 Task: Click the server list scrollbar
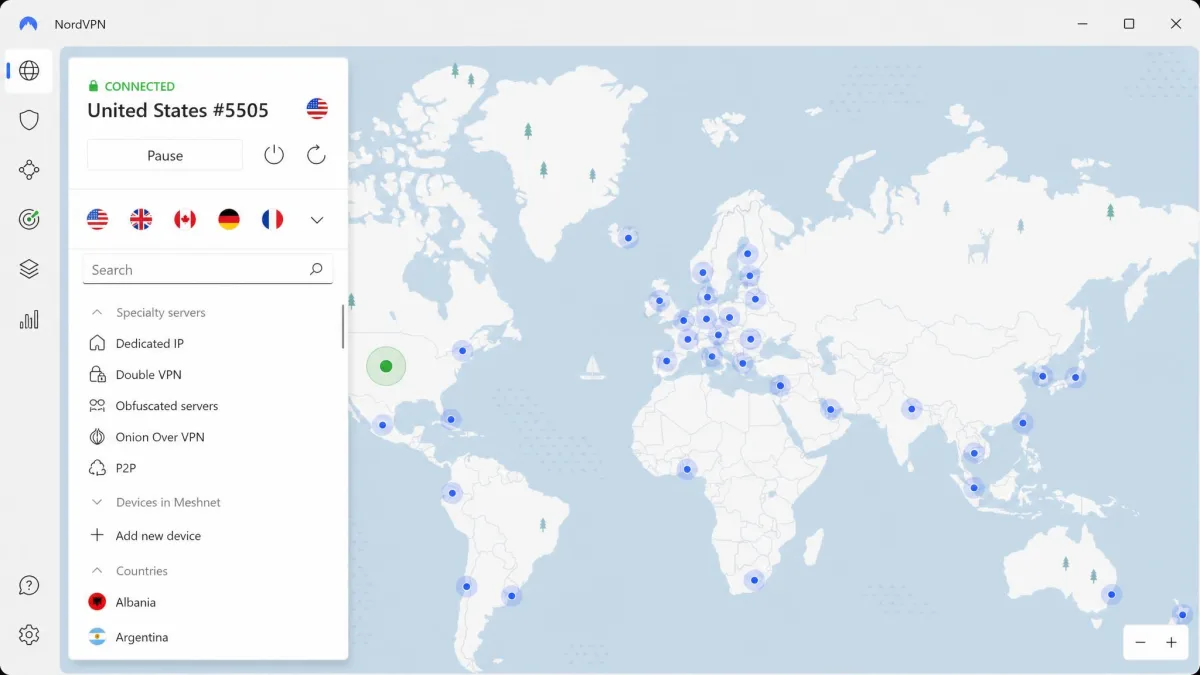coord(343,326)
